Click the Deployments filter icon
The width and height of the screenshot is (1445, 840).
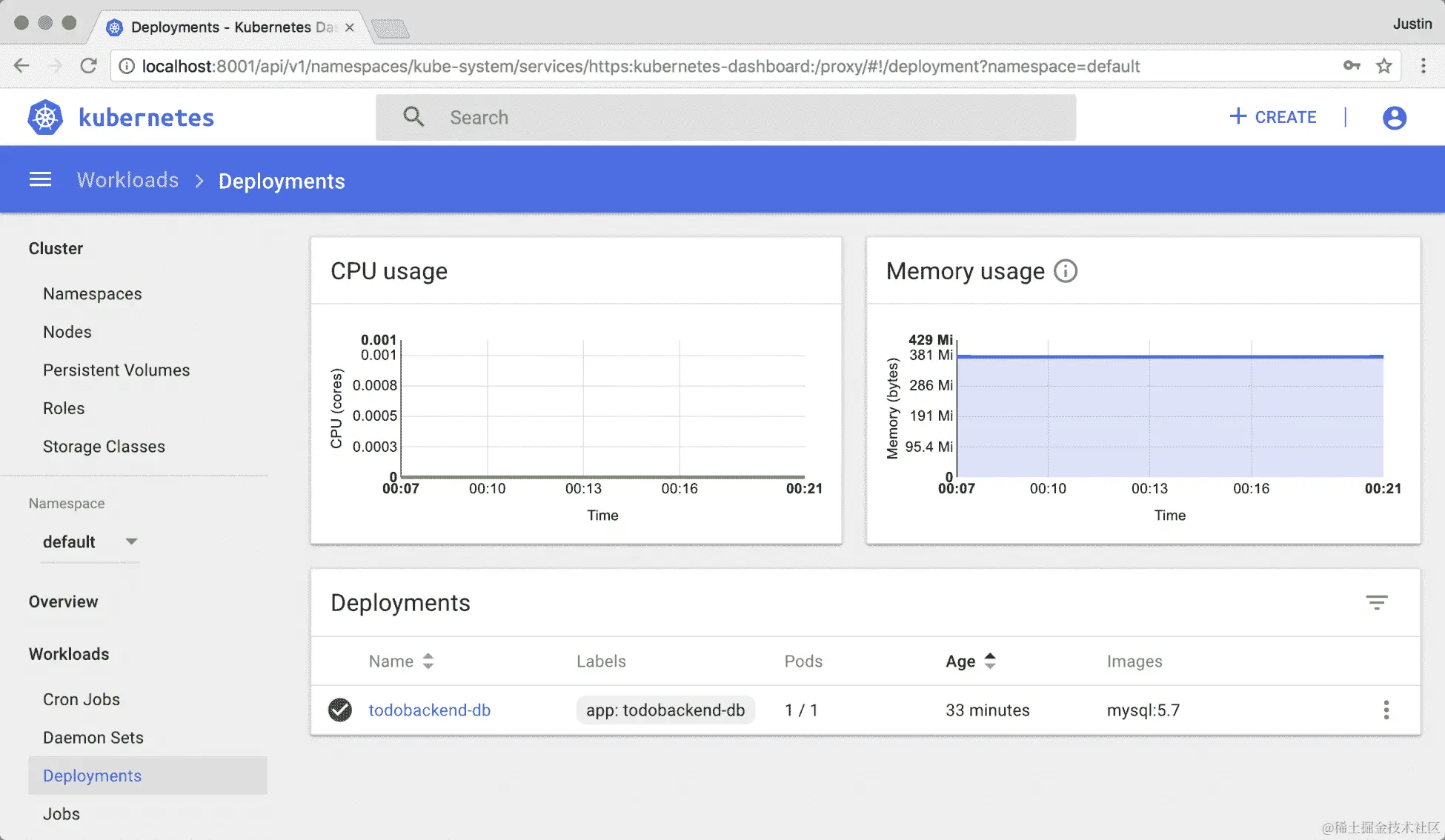click(x=1376, y=602)
